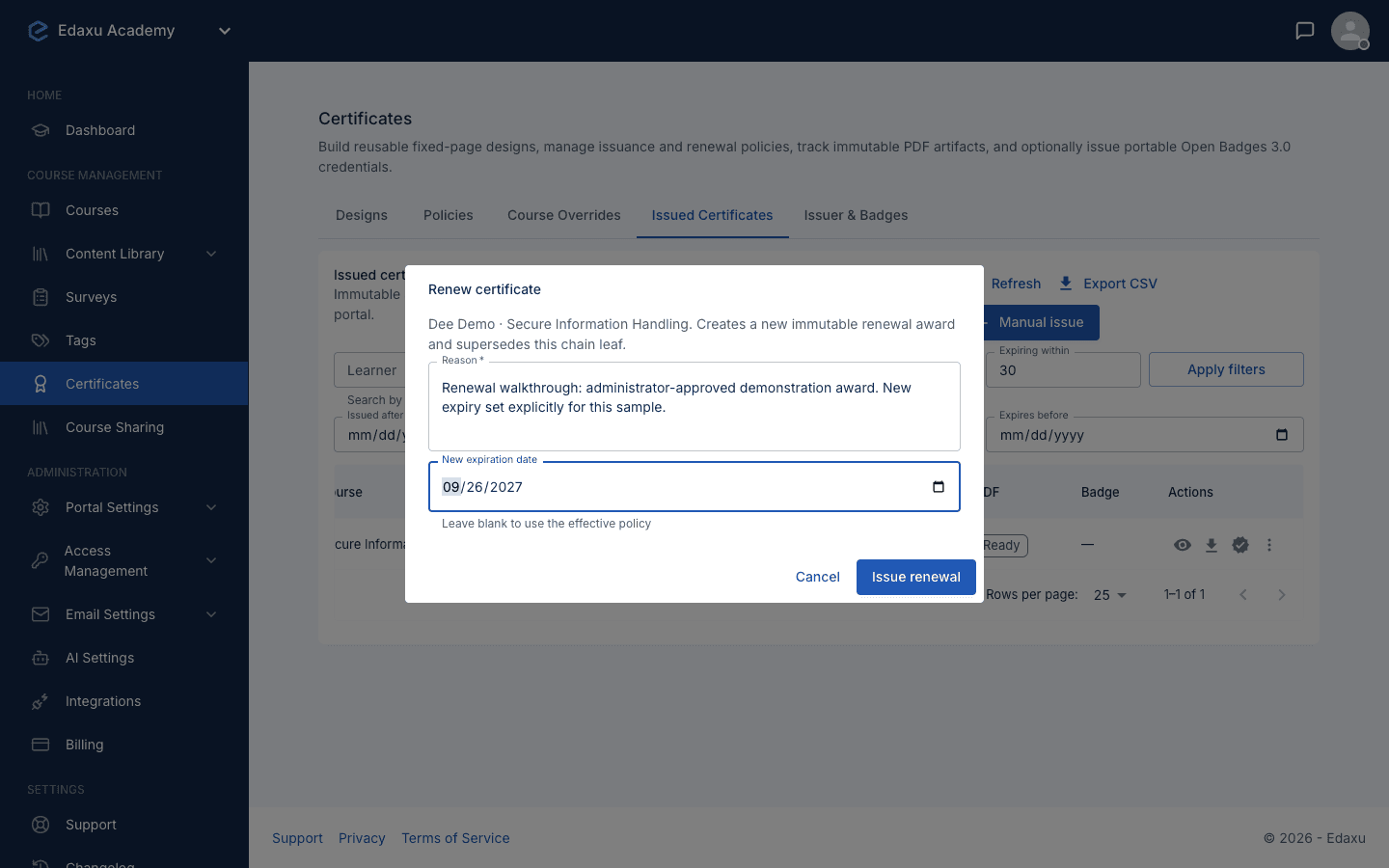
Task: Click the Export CSV button
Action: click(1108, 284)
